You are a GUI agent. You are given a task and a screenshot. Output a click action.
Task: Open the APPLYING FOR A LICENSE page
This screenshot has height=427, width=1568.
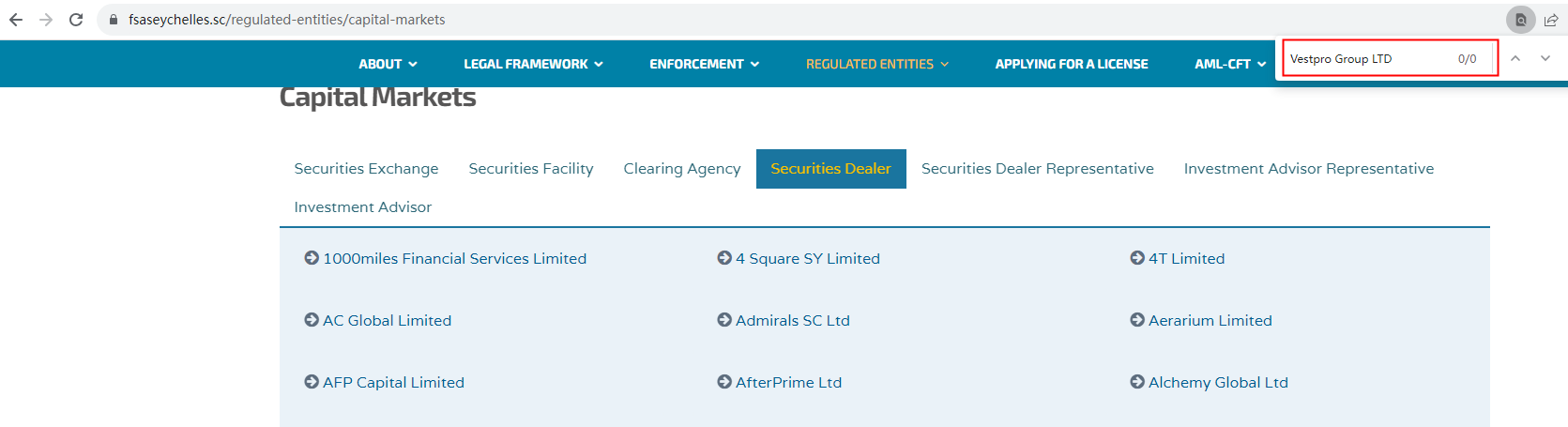[1071, 64]
